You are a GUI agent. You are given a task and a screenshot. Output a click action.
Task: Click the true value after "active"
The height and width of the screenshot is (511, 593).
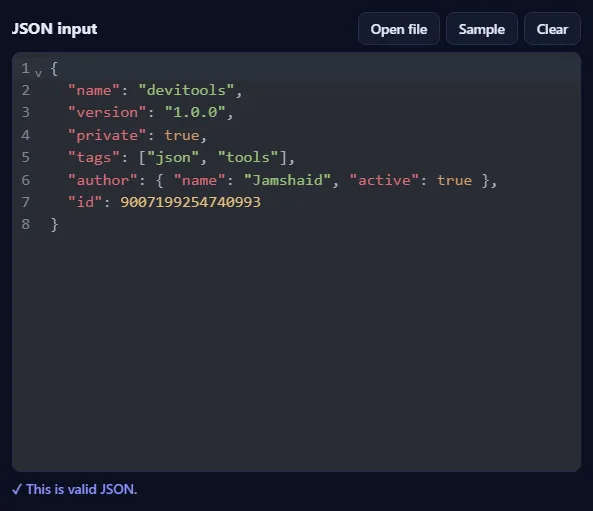pyautogui.click(x=454, y=180)
